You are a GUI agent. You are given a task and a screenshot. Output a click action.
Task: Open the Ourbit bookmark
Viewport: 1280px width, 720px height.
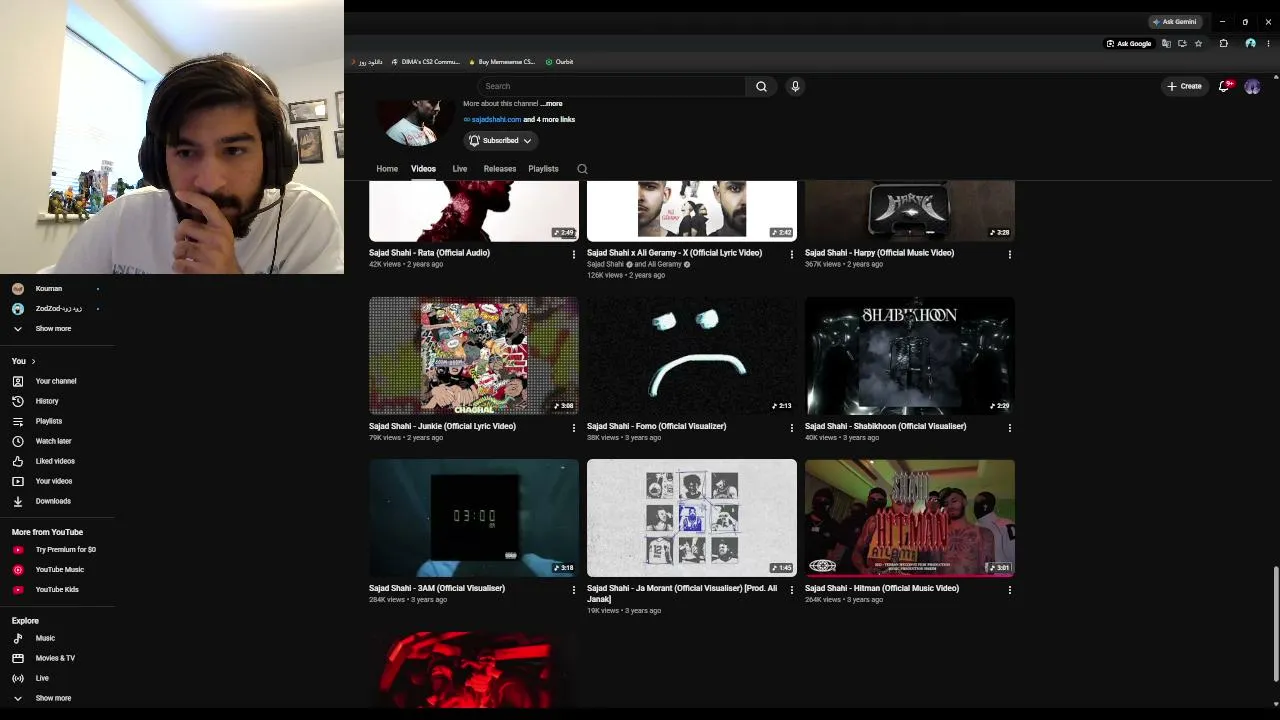pos(559,62)
